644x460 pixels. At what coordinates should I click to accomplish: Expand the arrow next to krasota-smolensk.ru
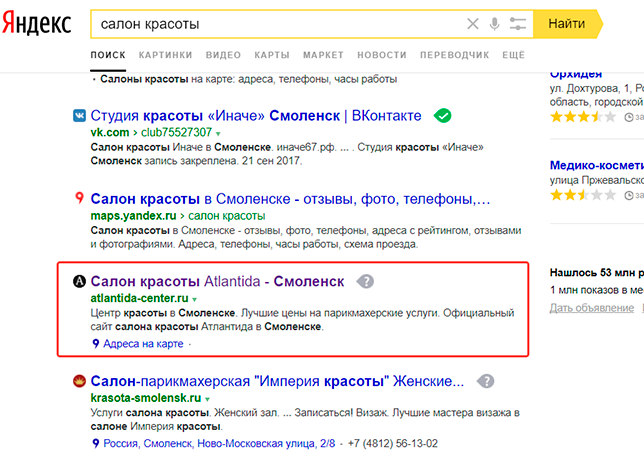(207, 399)
